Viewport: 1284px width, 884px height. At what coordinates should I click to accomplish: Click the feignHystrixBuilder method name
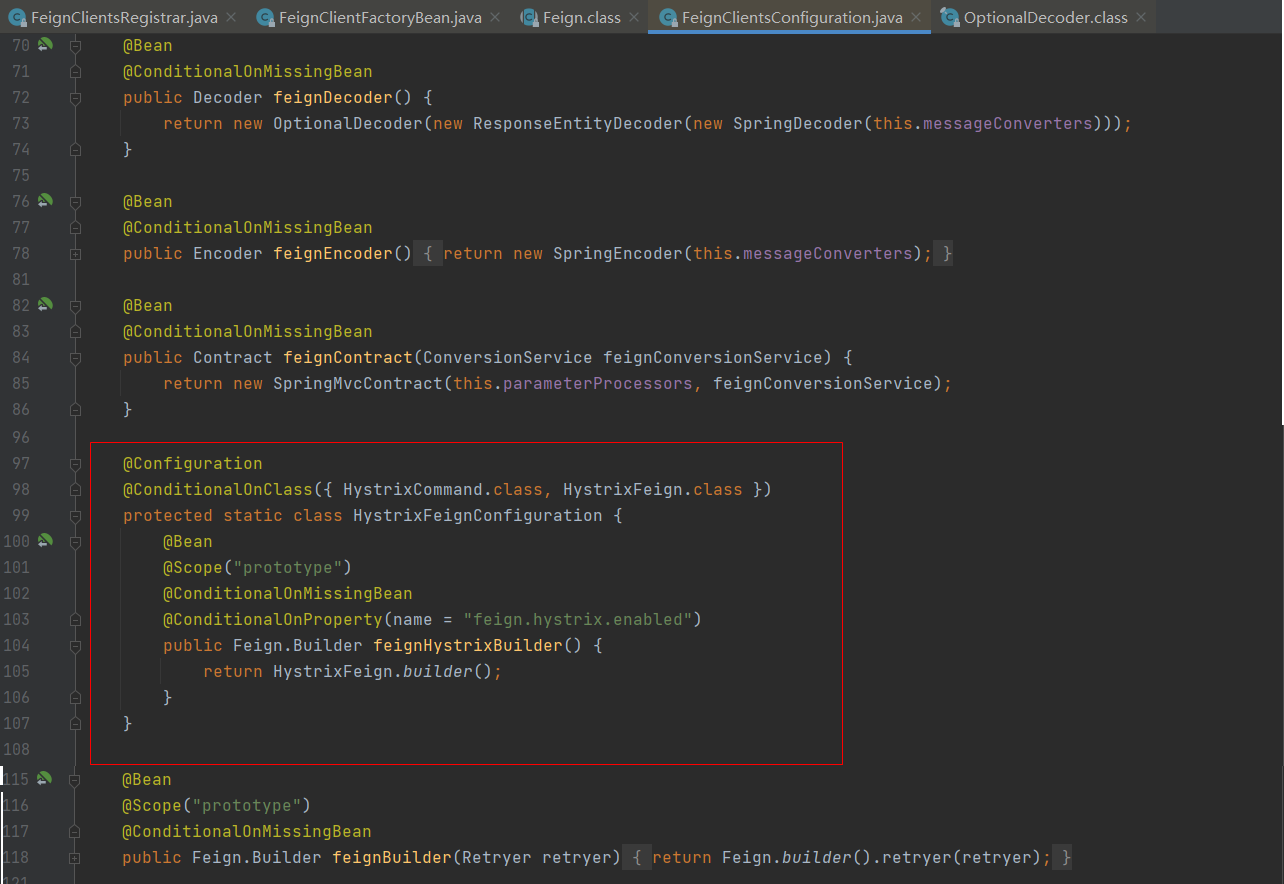468,646
